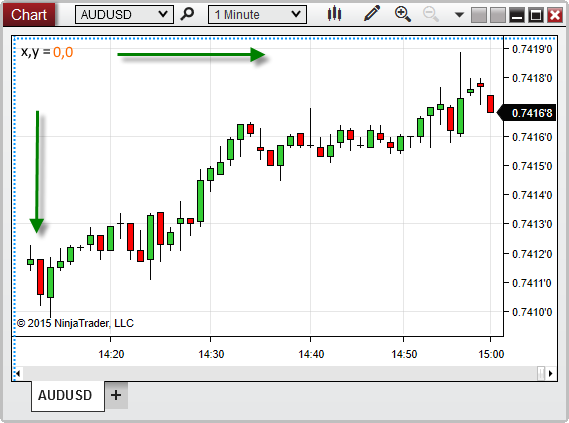The height and width of the screenshot is (423, 569).
Task: Click the scrollbar left arrow
Action: click(17, 373)
